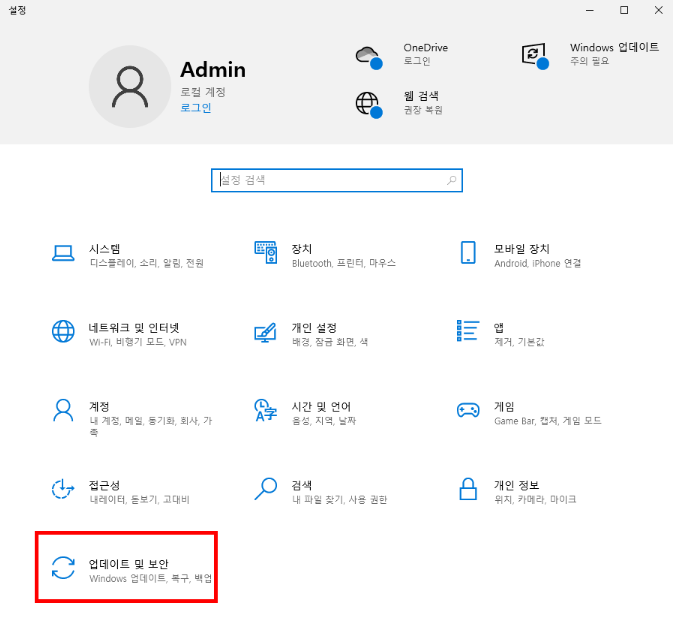Close the 설정 window
This screenshot has width=673, height=629.
click(658, 10)
